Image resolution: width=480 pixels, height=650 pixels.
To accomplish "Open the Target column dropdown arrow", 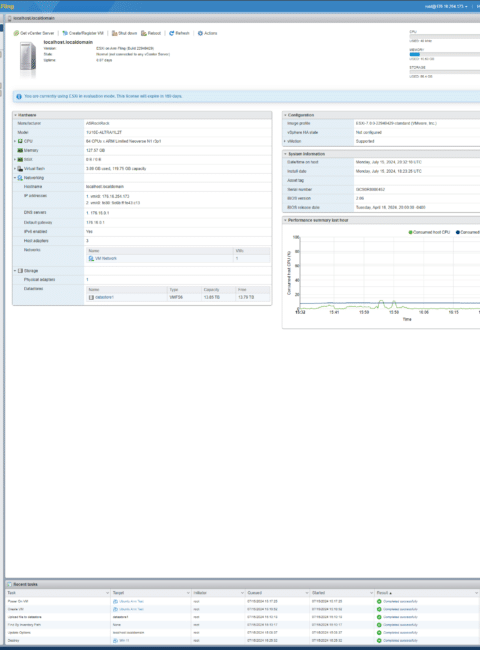I will point(188,593).
